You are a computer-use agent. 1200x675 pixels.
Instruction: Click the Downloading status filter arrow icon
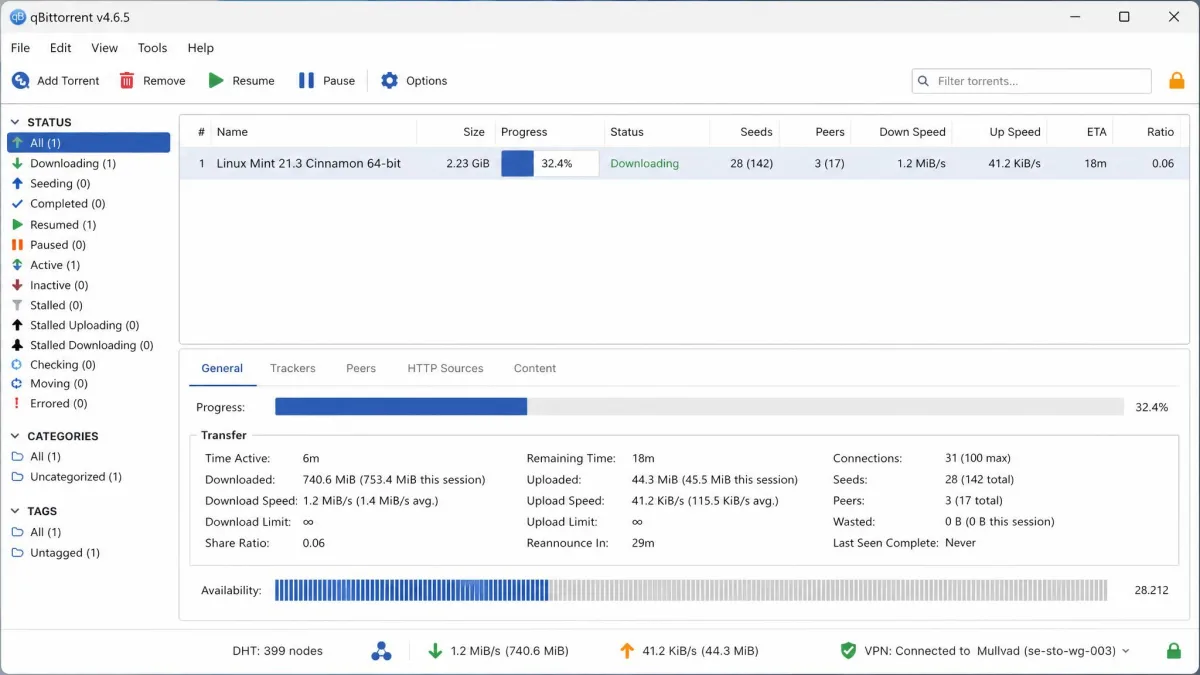tap(17, 164)
